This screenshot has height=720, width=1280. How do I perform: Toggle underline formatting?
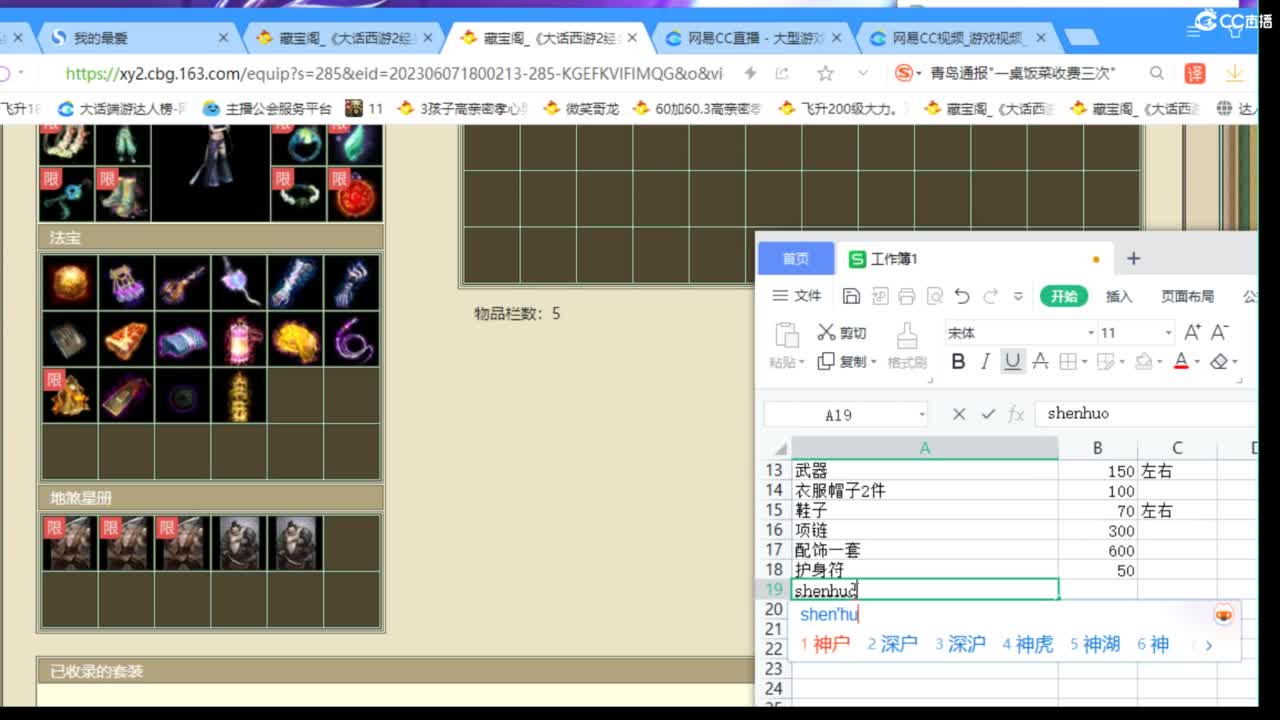[x=1013, y=362]
